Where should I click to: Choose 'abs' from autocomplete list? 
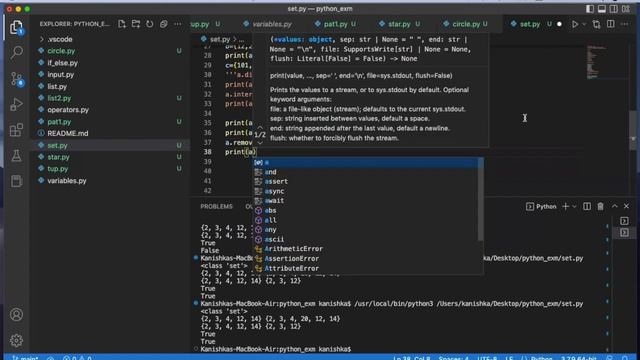[367, 211]
